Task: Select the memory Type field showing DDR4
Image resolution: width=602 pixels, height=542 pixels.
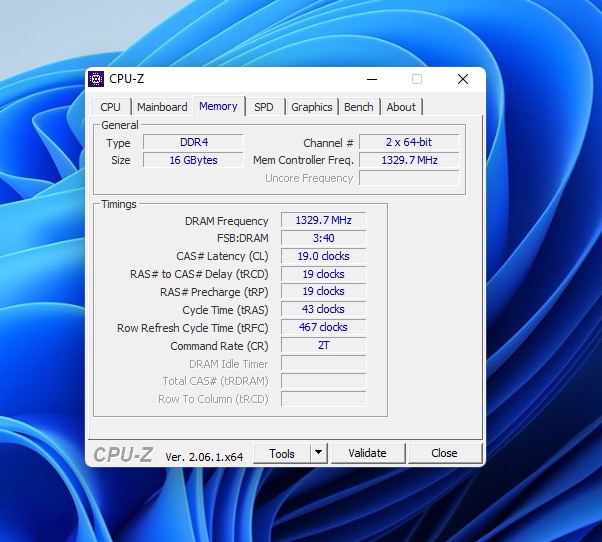Action: point(193,143)
